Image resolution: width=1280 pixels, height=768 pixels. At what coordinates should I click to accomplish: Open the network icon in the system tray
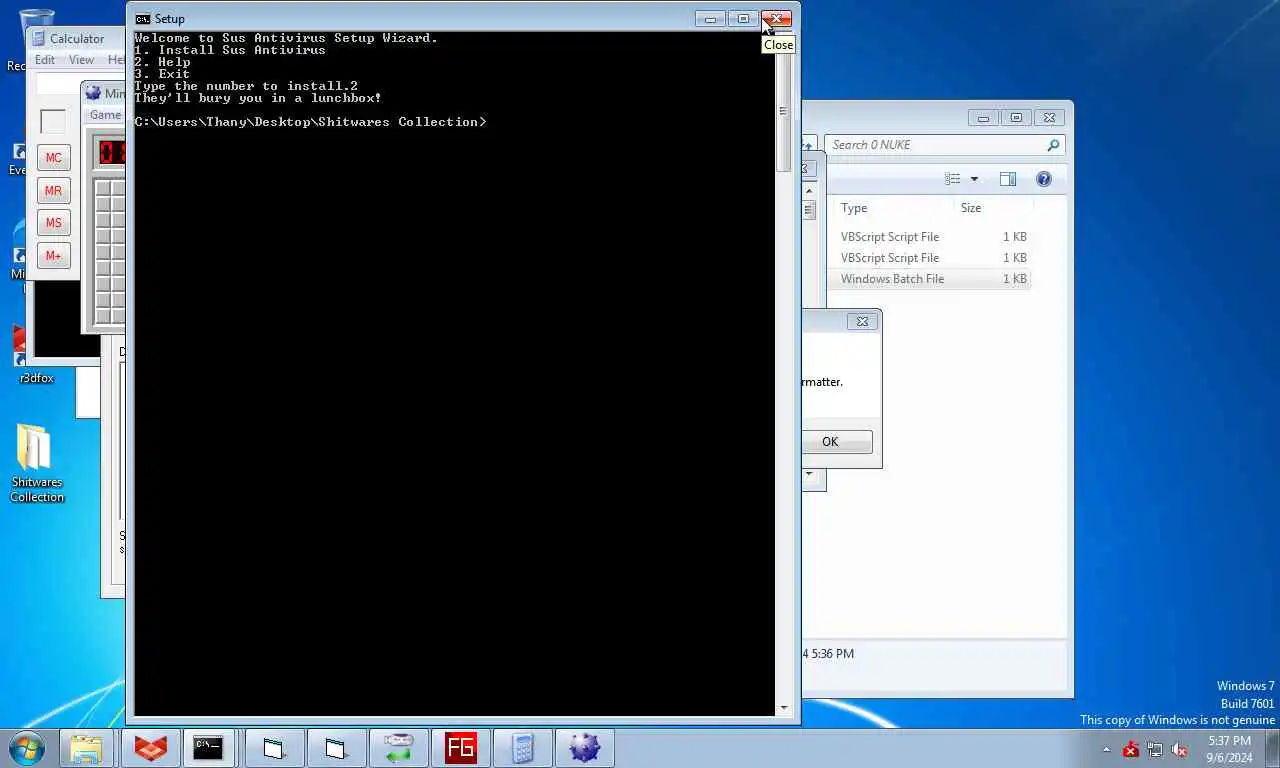click(1155, 749)
